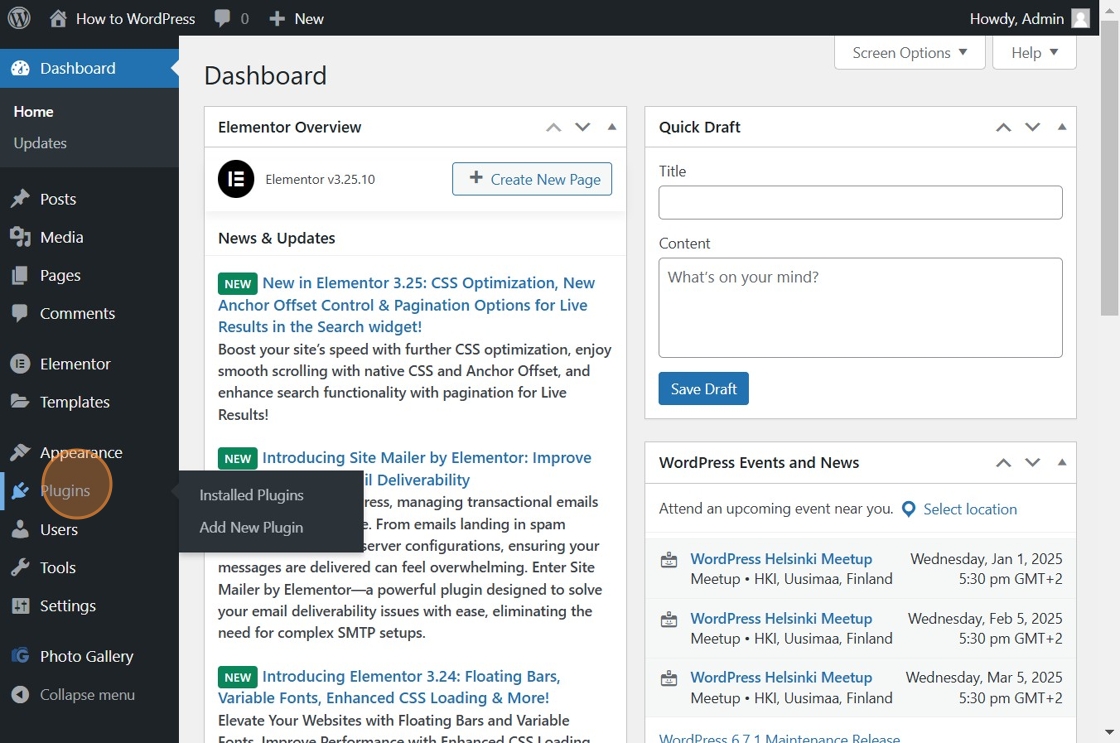
Task: Open the comments bubble icon in admin bar
Action: [x=222, y=18]
